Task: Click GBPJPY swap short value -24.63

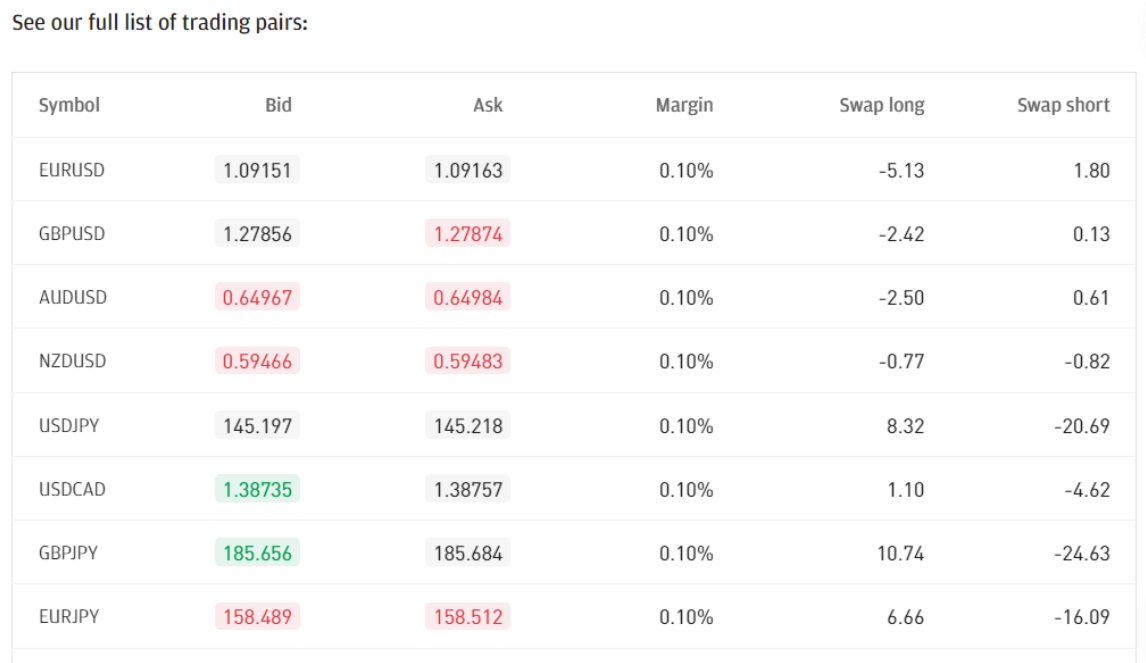Action: (x=1082, y=553)
